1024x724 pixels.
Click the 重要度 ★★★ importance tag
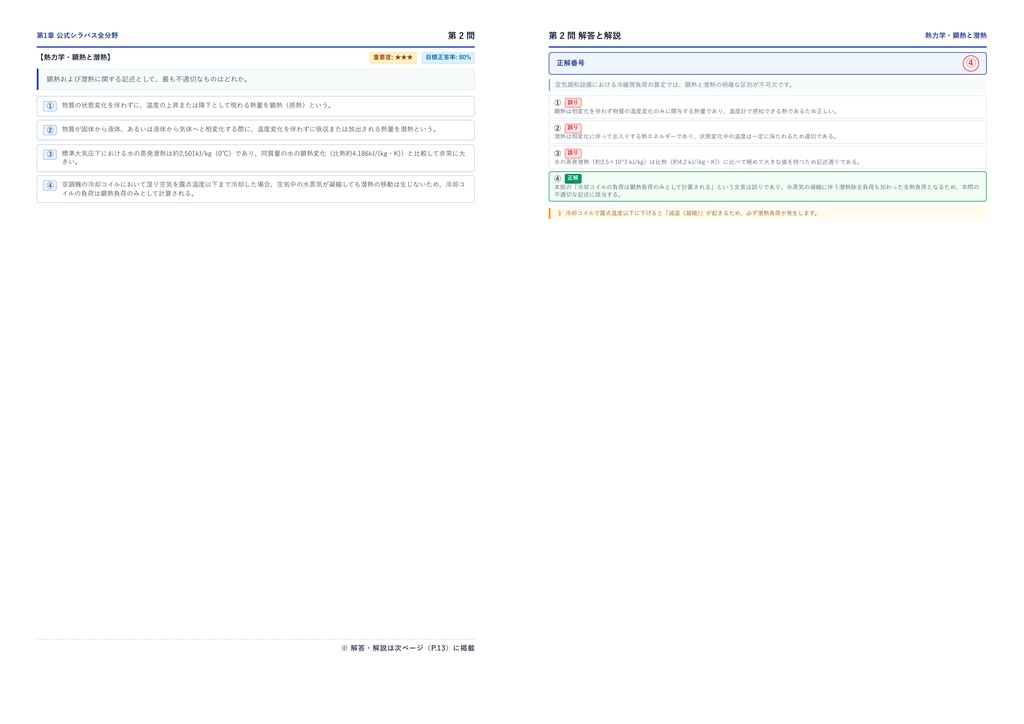click(393, 57)
